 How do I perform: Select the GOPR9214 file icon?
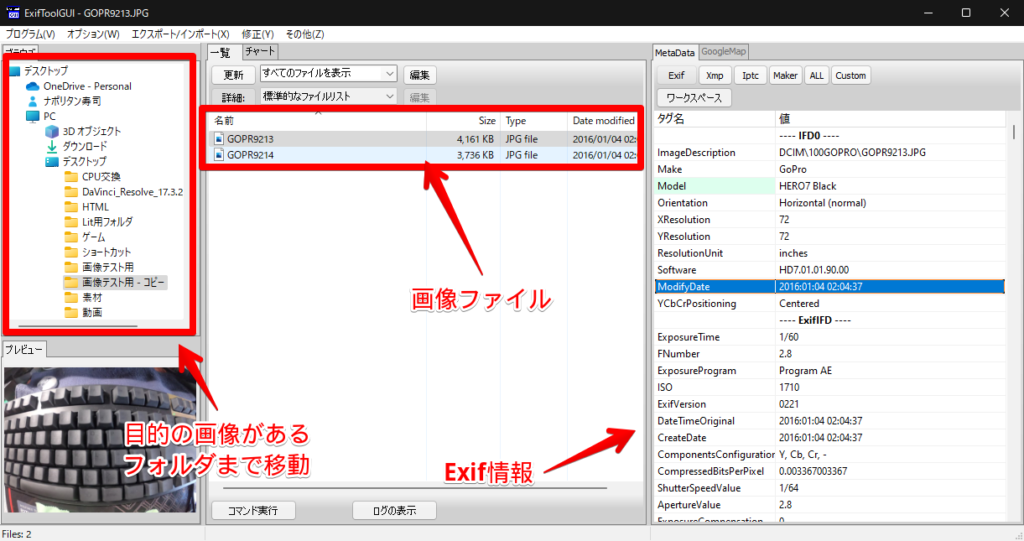tap(218, 155)
